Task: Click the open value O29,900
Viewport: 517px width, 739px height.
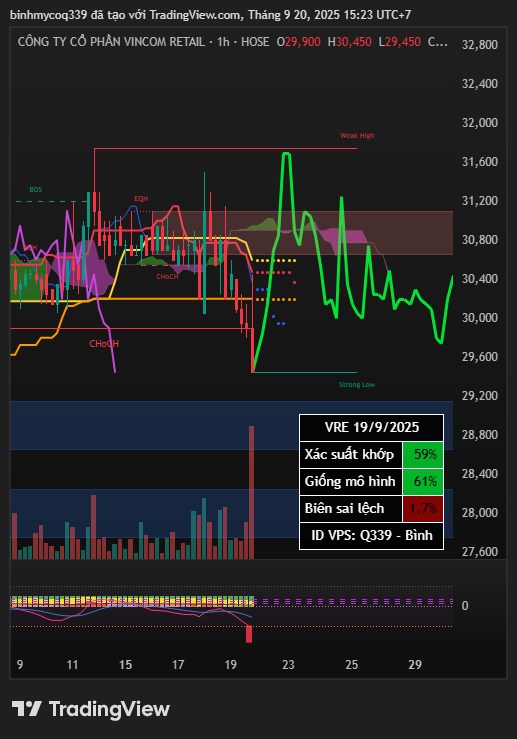Action: 298,42
